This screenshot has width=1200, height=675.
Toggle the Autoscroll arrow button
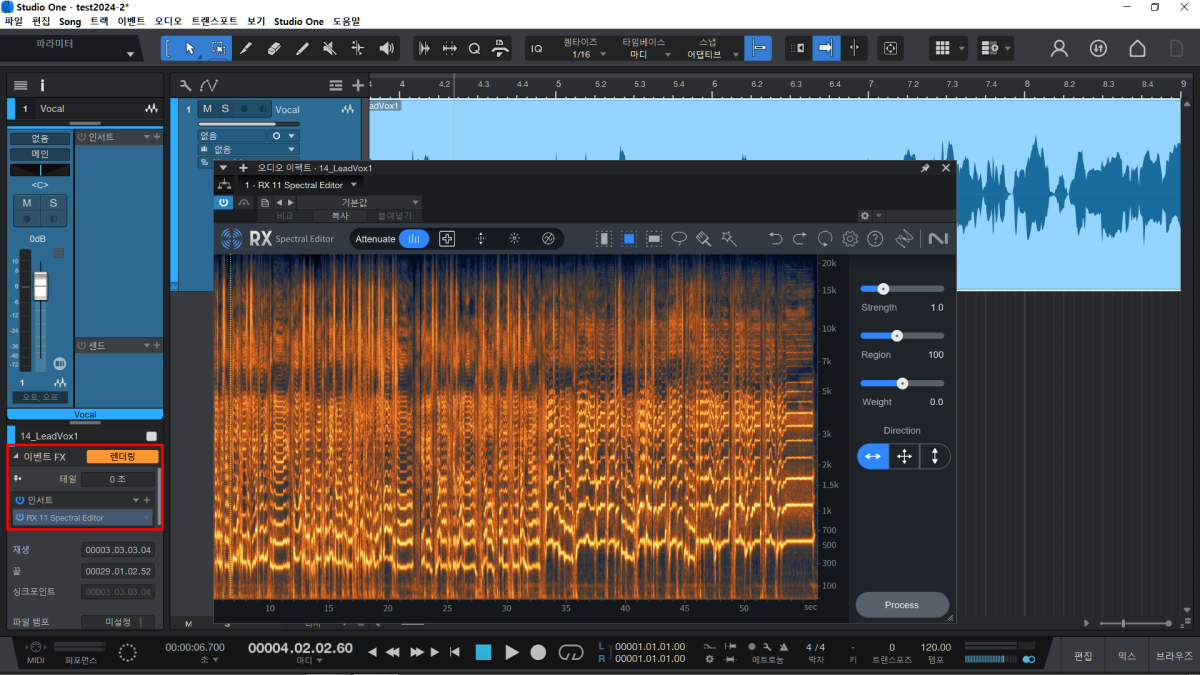click(826, 48)
